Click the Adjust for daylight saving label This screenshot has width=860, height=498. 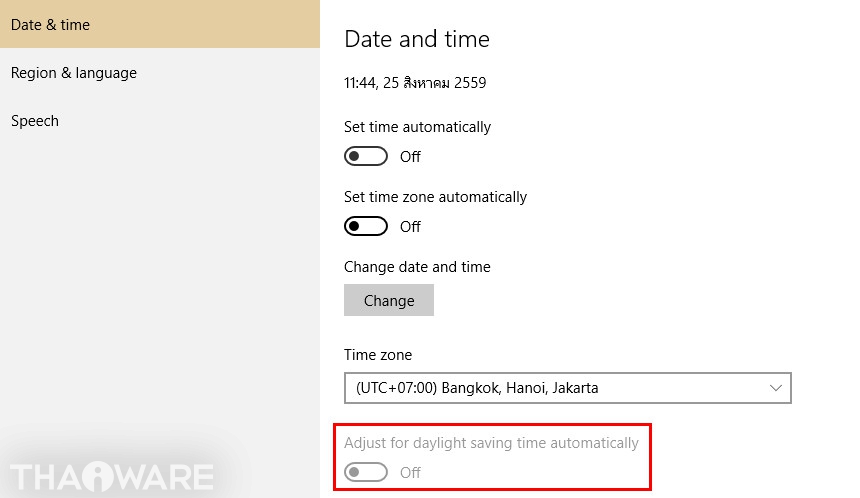pyautogui.click(x=491, y=443)
